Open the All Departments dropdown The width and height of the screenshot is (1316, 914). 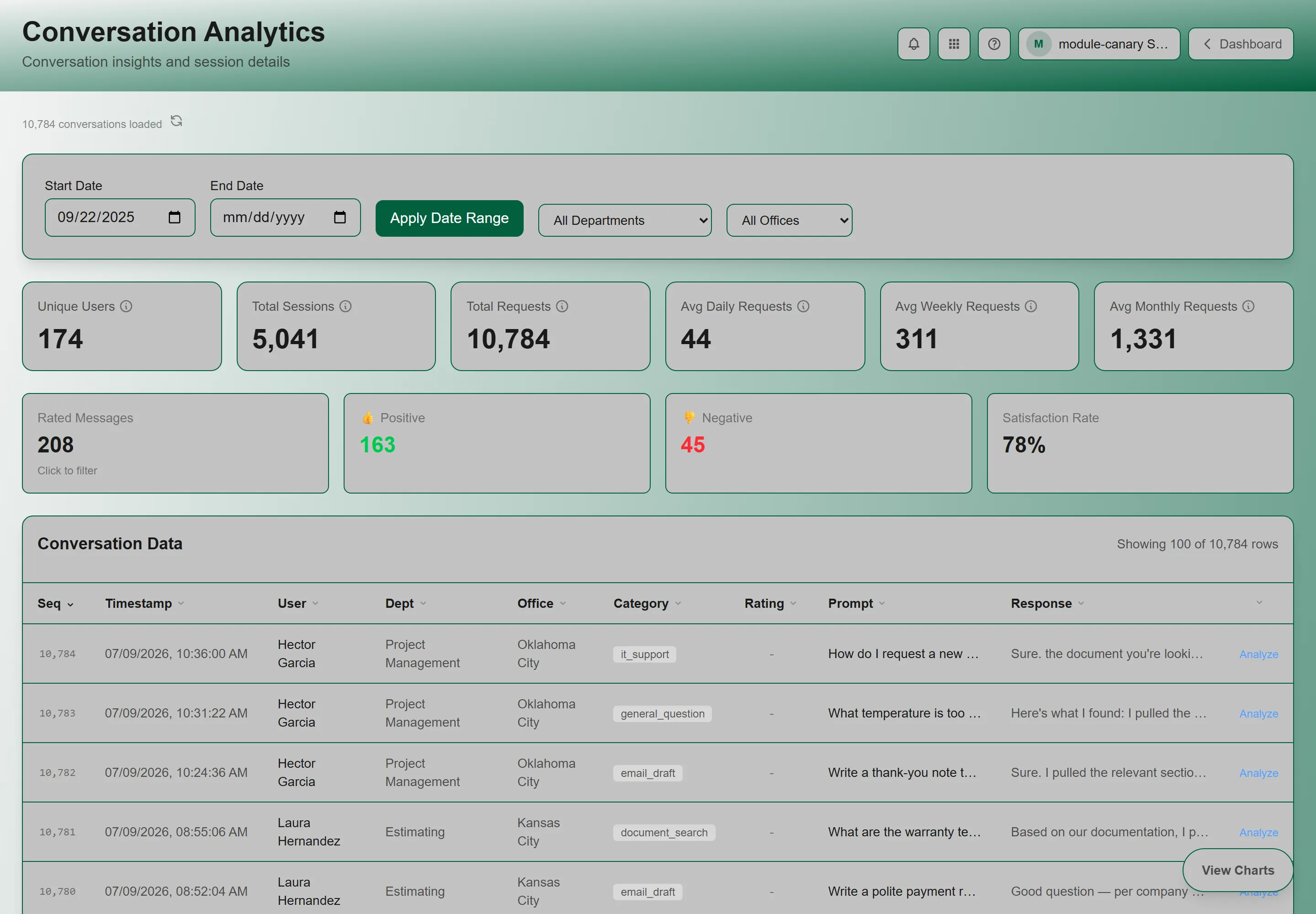(624, 220)
